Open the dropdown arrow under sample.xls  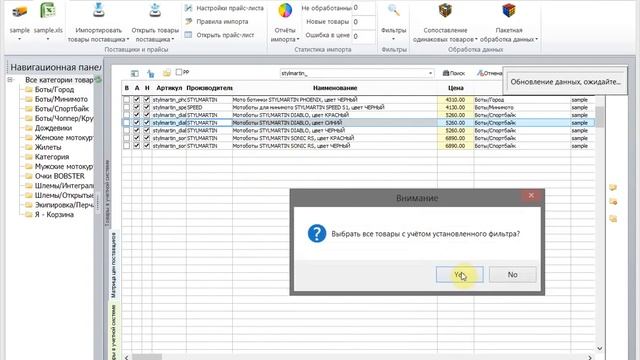pos(48,39)
